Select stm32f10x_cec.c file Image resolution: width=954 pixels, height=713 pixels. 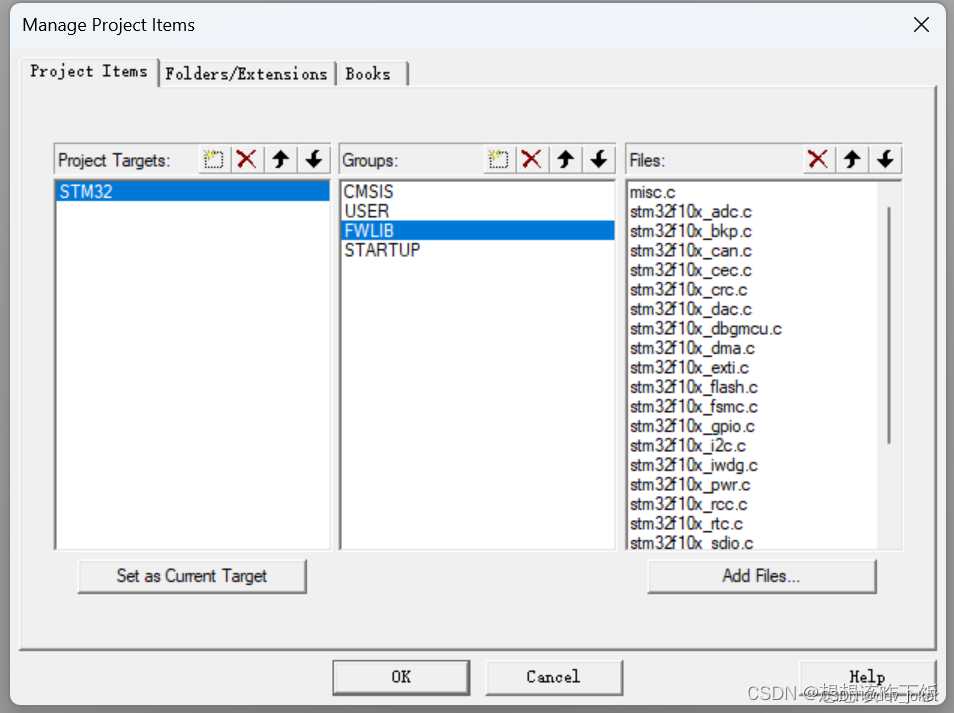pyautogui.click(x=753, y=270)
